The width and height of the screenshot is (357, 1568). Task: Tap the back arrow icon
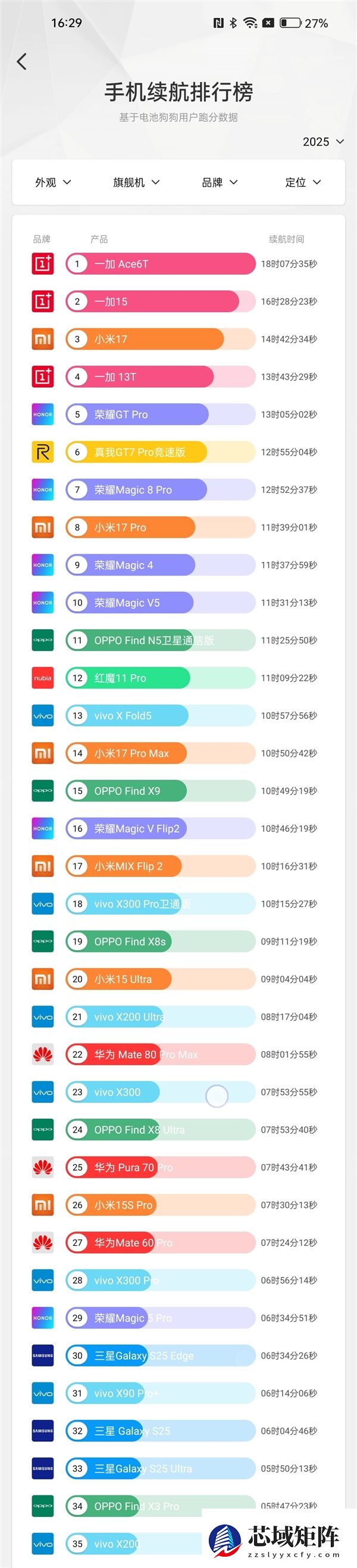[22, 61]
